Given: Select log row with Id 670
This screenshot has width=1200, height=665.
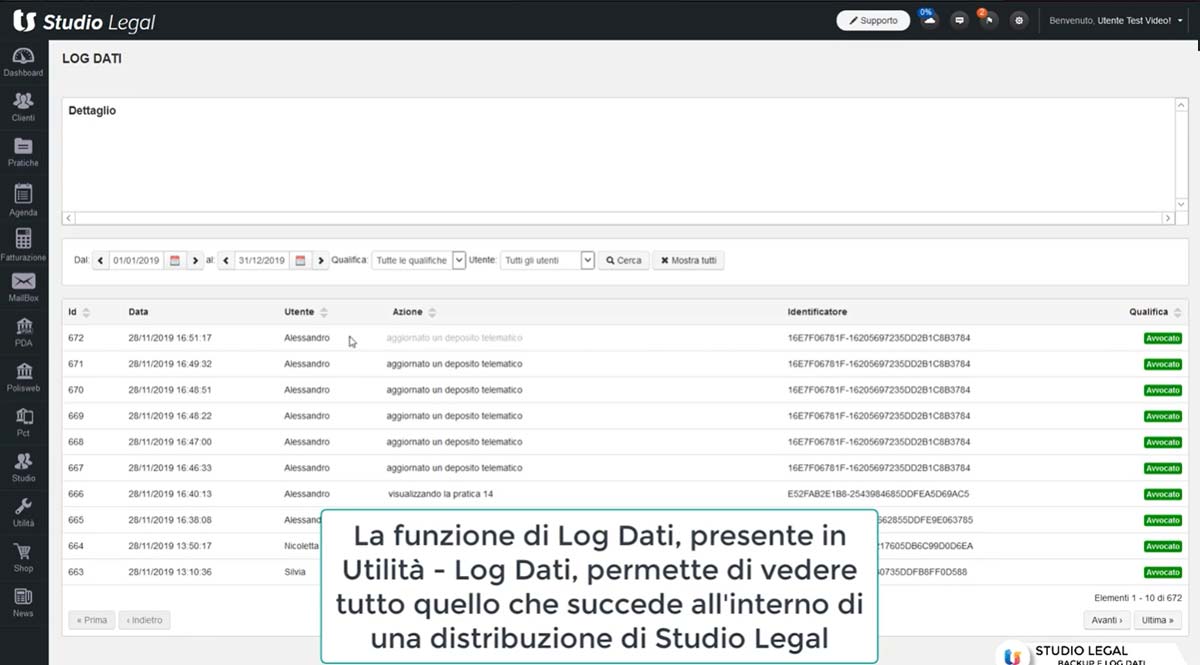Looking at the screenshot, I should pyautogui.click(x=624, y=390).
